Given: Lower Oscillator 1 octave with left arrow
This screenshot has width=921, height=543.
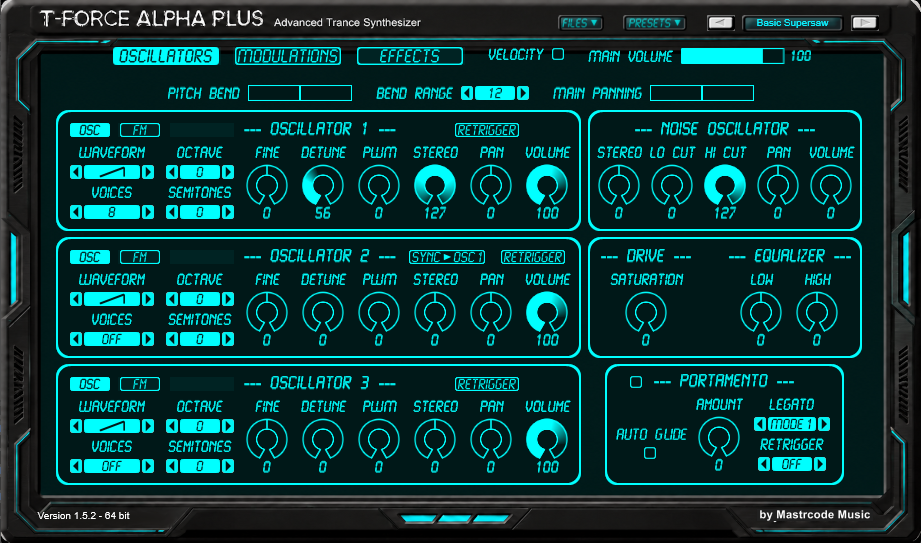Looking at the screenshot, I should tap(172, 172).
